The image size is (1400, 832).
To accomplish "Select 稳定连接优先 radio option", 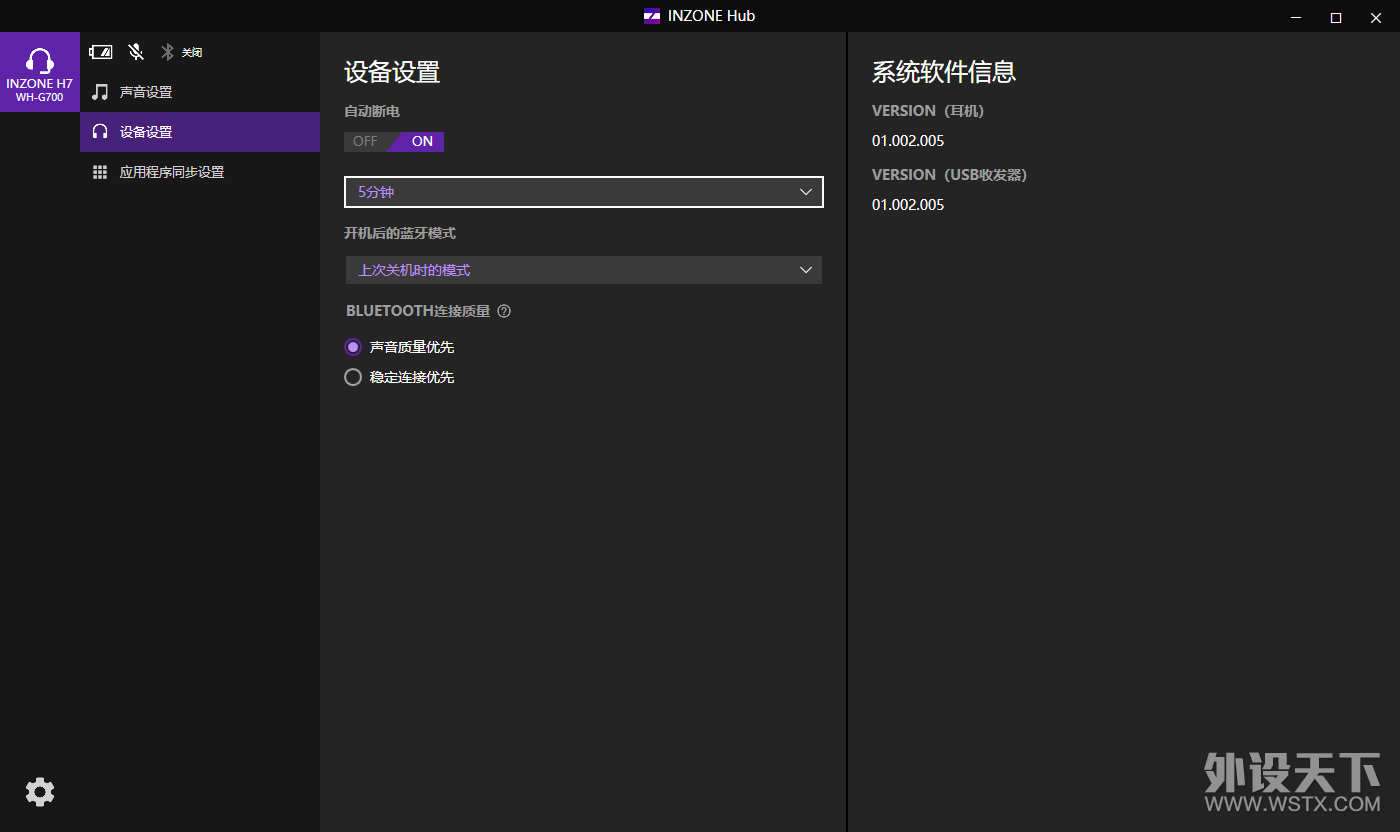I will tap(399, 377).
